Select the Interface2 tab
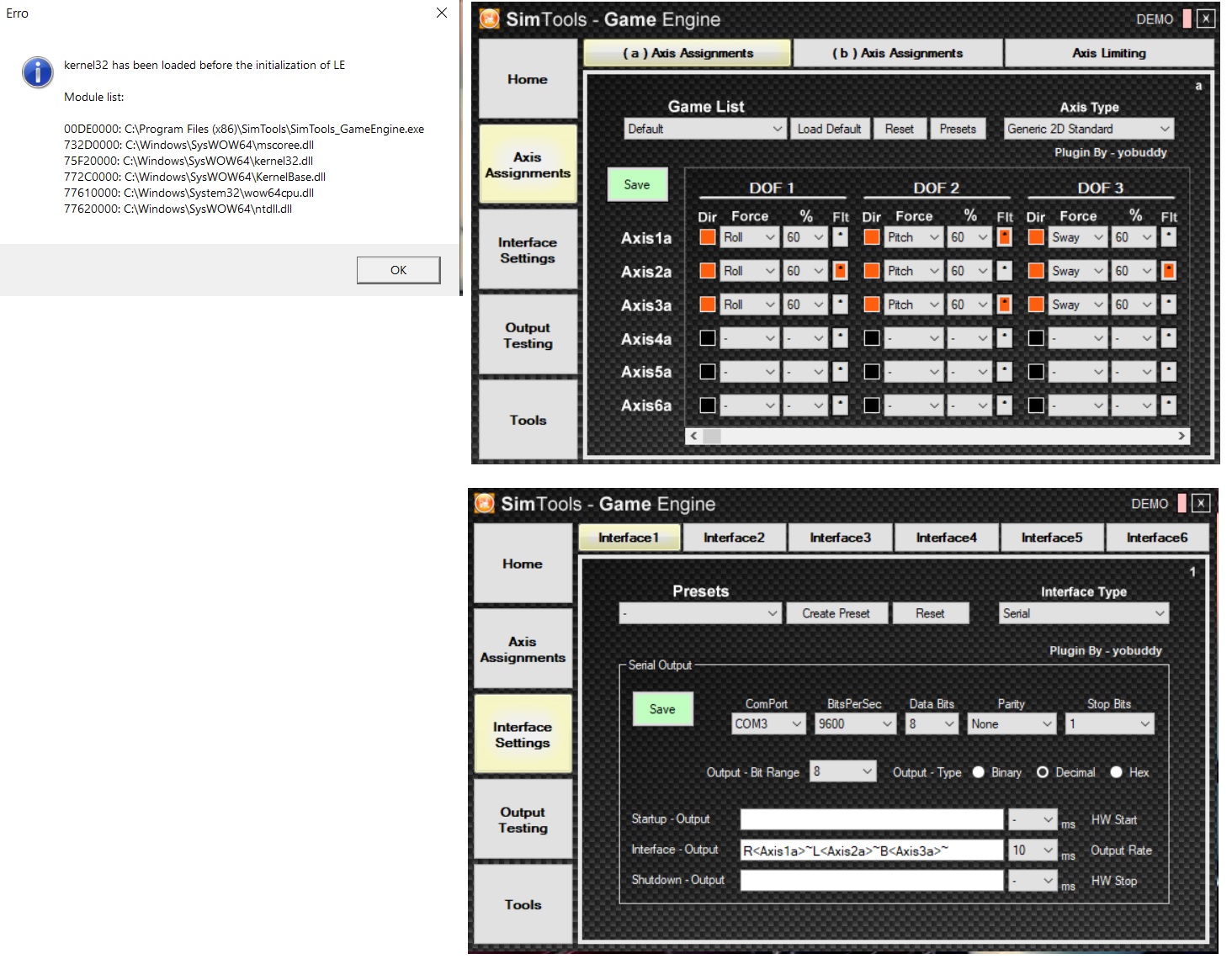Image resolution: width=1232 pixels, height=959 pixels. pos(734,538)
